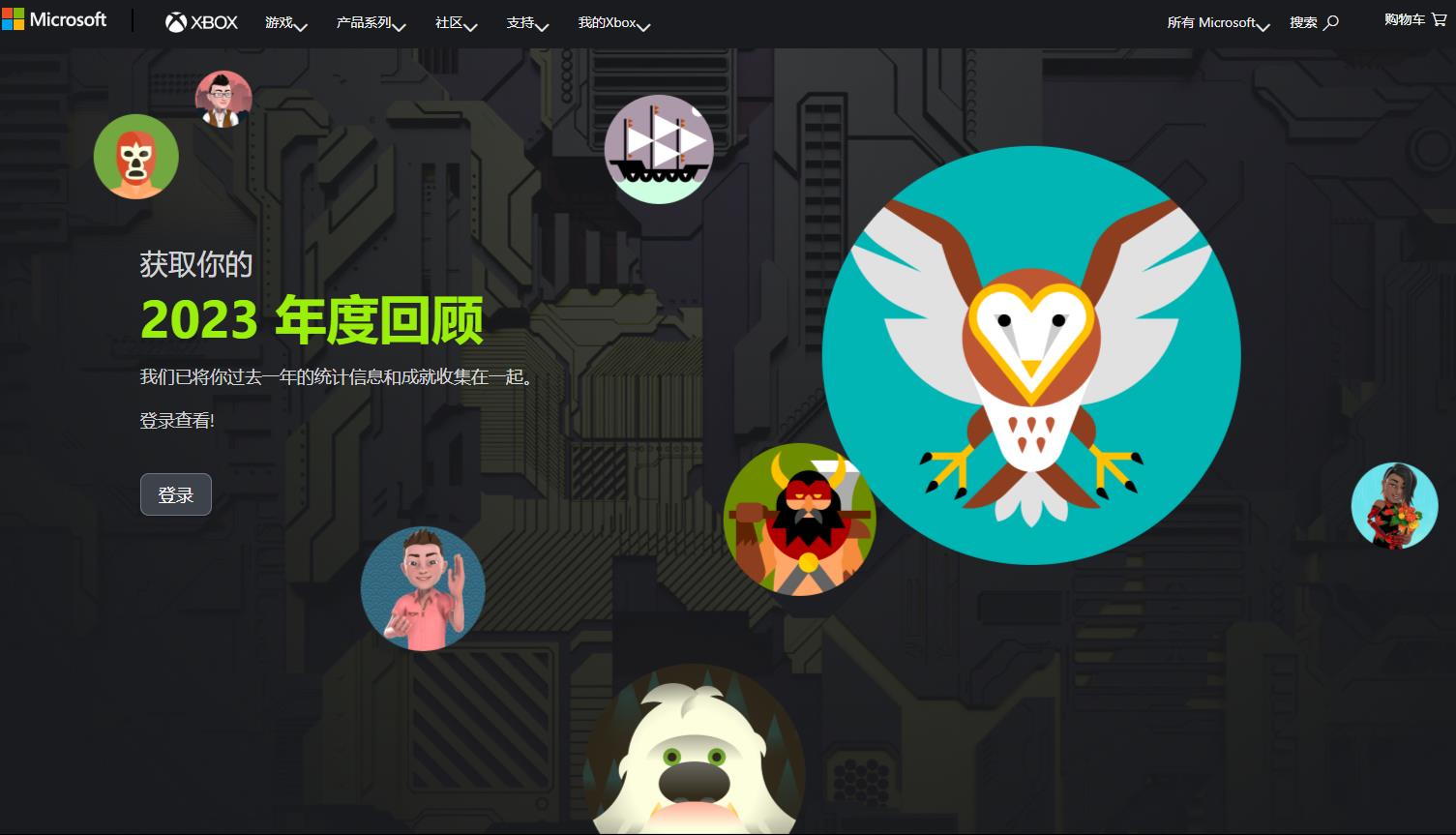This screenshot has width=1456, height=835.
Task: Expand the 所有 Microsoft dropdown
Action: click(1218, 22)
